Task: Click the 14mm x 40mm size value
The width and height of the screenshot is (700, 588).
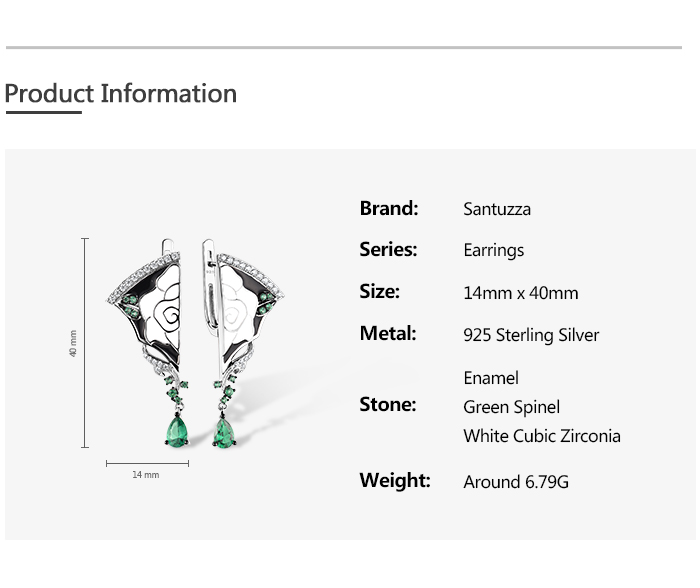Action: pyautogui.click(x=521, y=293)
